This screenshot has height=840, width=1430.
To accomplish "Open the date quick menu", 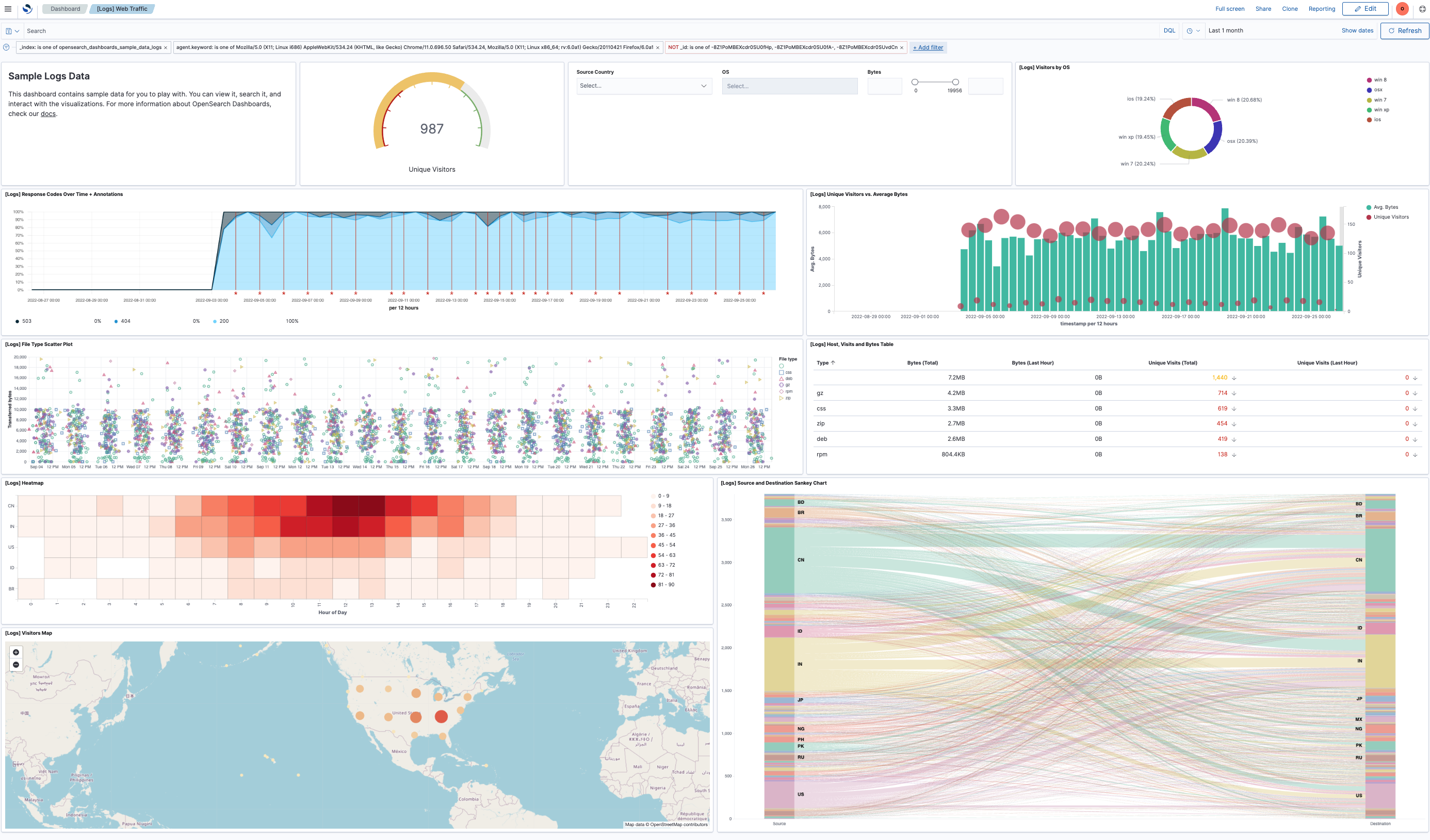I will point(1193,30).
